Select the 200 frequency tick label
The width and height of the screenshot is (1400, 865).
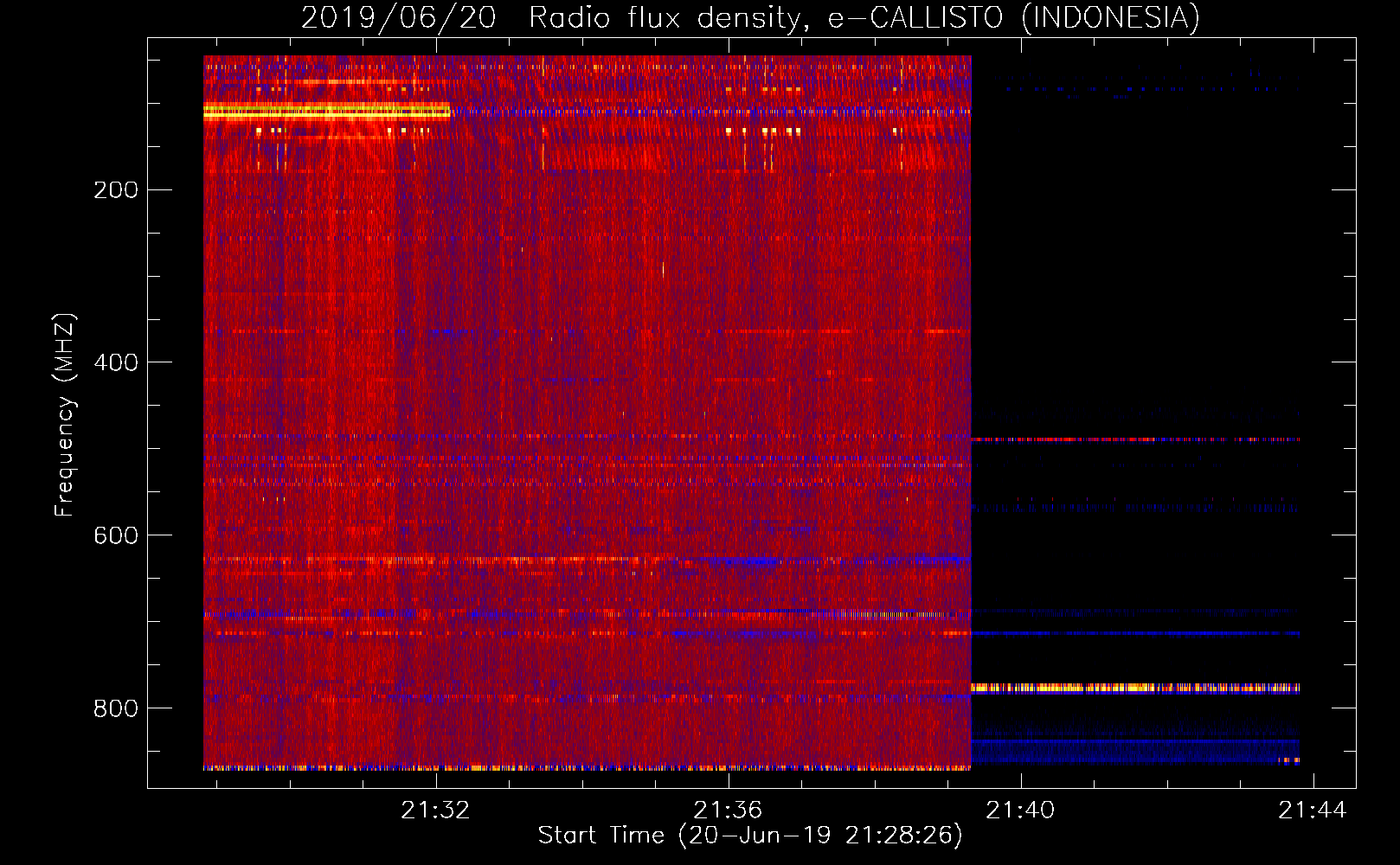(116, 189)
